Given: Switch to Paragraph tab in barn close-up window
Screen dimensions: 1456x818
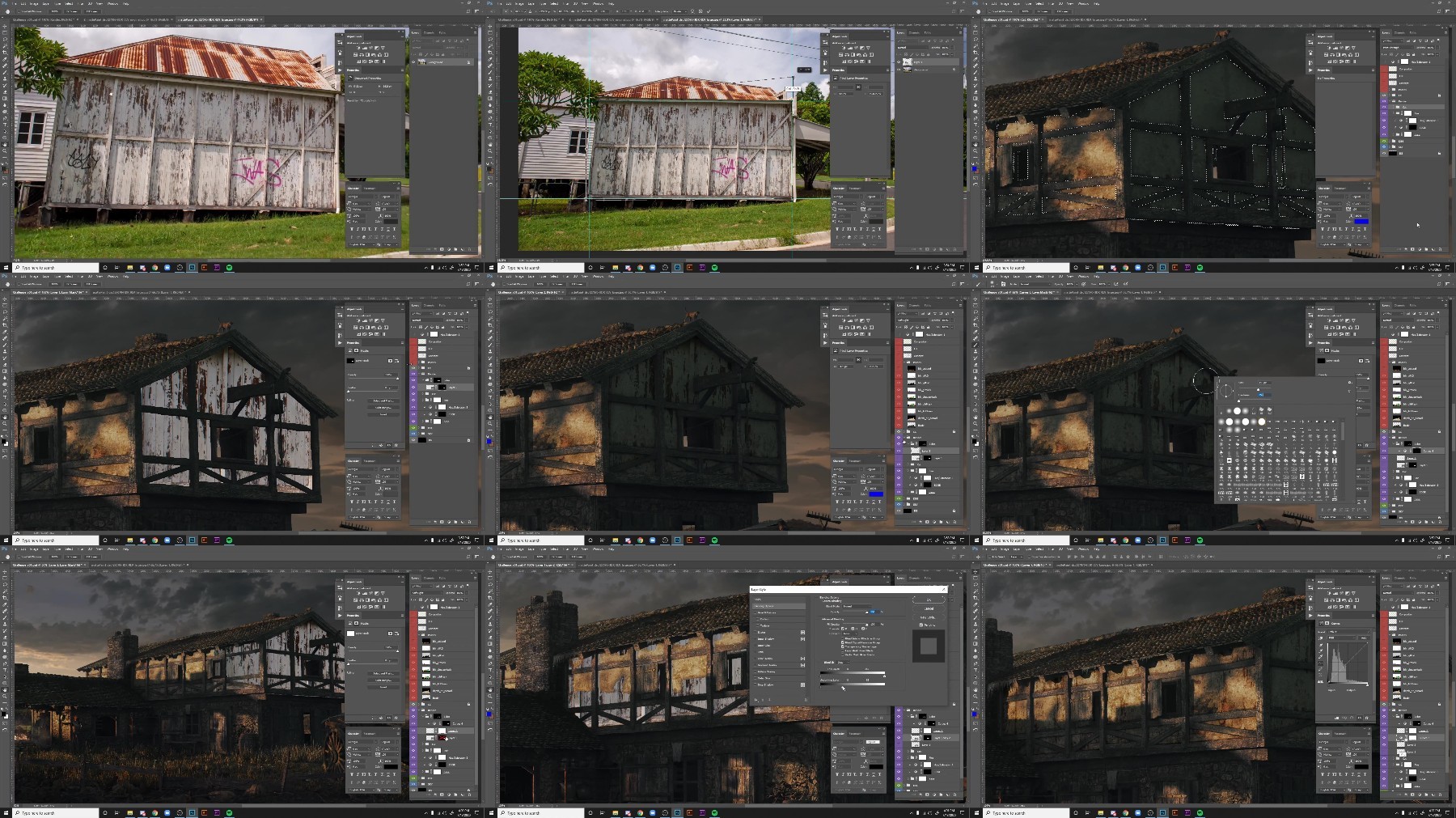Looking at the screenshot, I should [x=370, y=189].
